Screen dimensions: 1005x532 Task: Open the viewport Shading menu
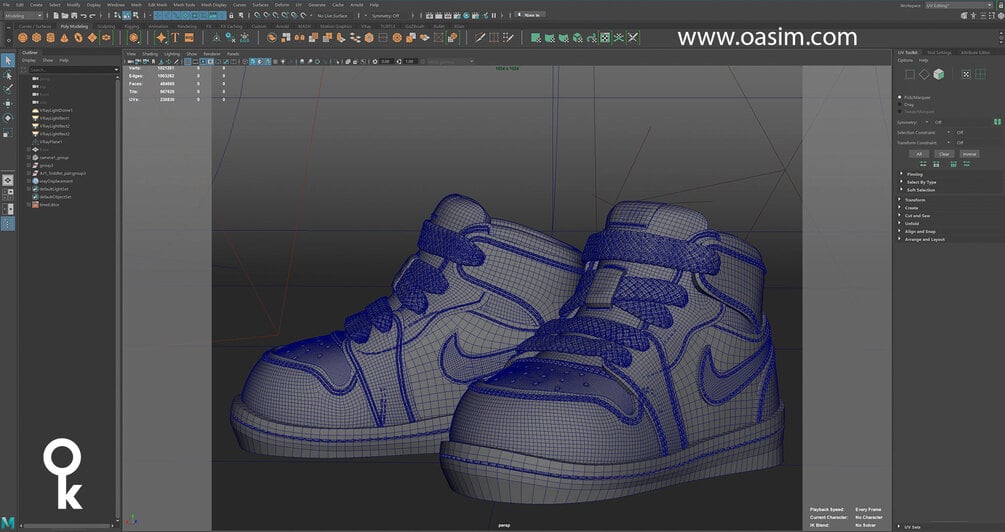click(150, 54)
